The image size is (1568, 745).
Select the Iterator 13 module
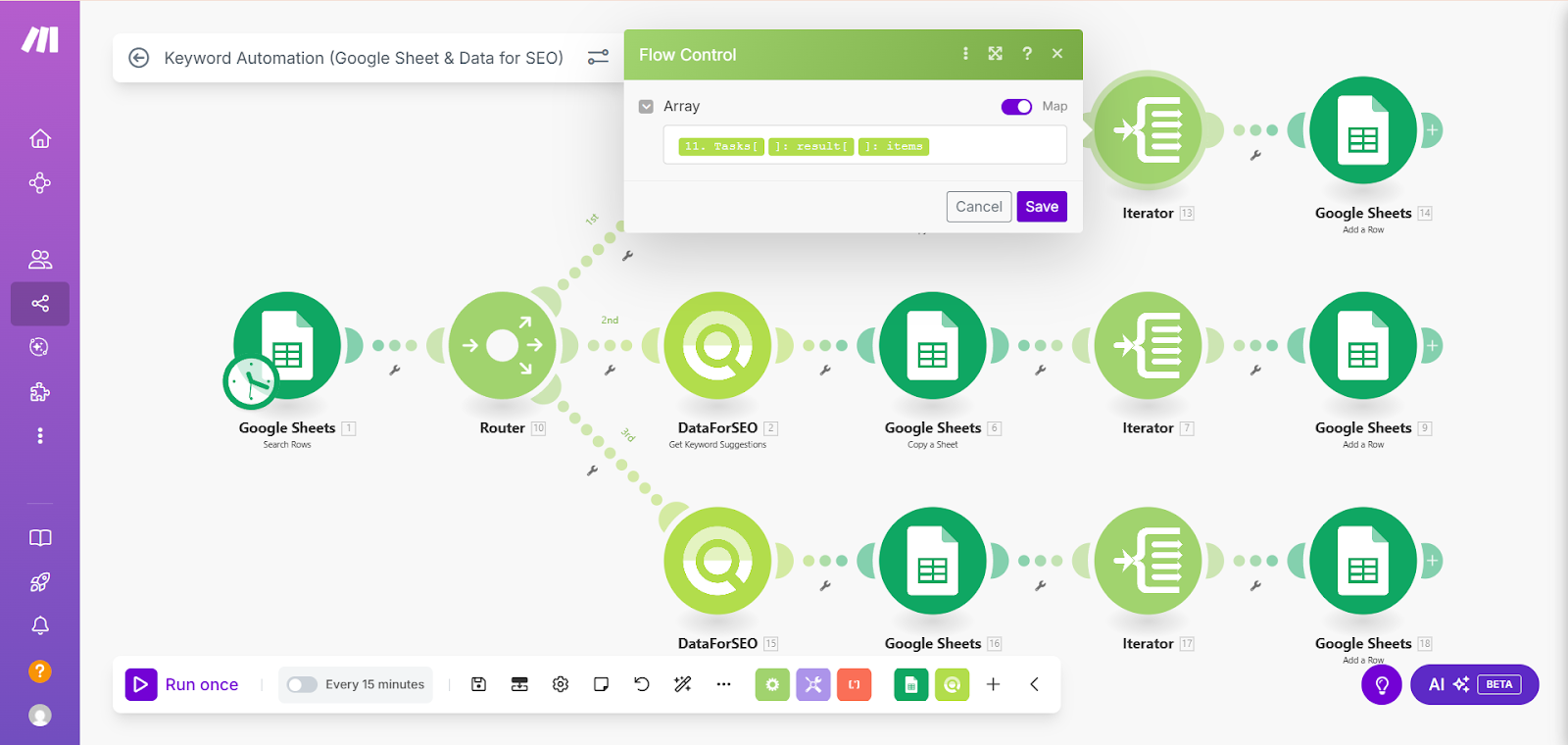tap(1148, 130)
